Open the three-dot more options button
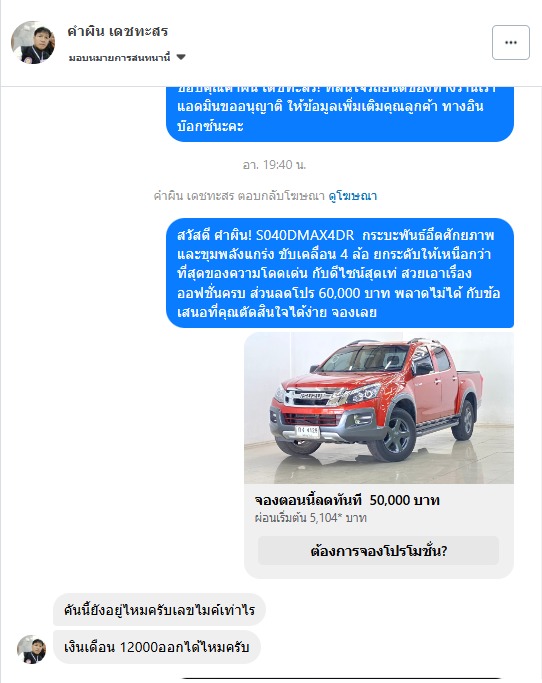The height and width of the screenshot is (683, 542). (511, 42)
